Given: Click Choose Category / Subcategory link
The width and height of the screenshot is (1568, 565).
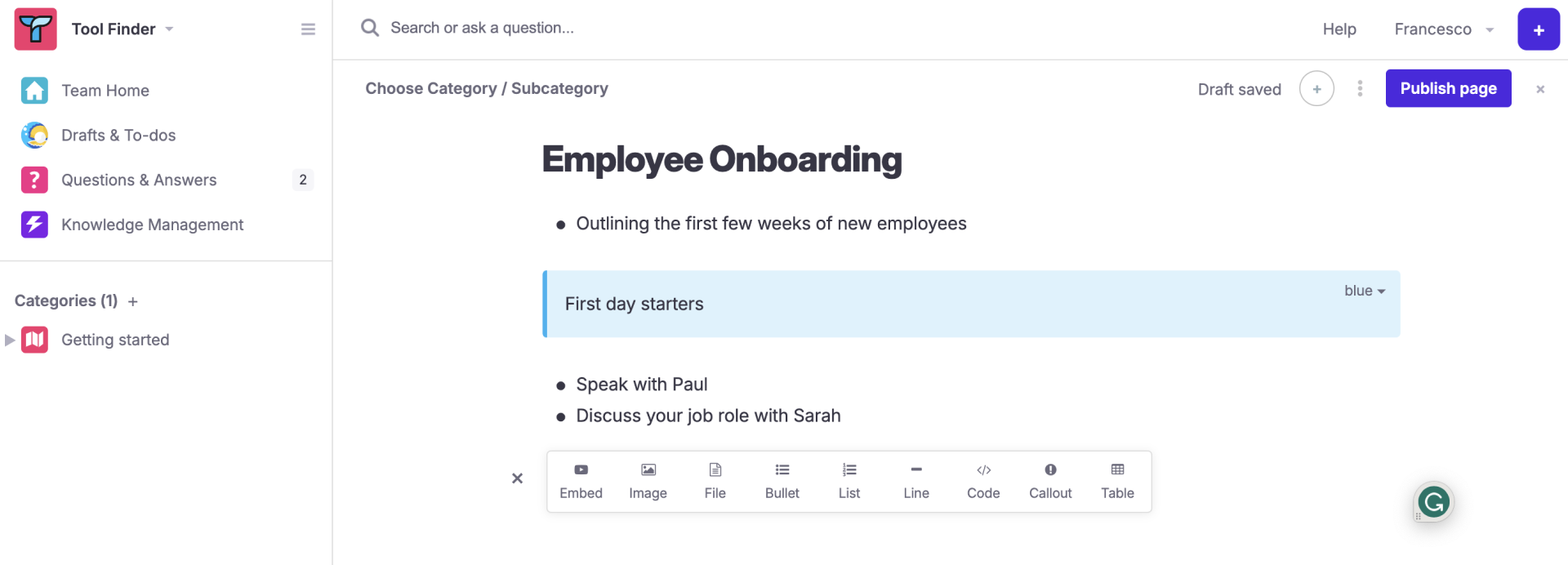Looking at the screenshot, I should coord(487,88).
